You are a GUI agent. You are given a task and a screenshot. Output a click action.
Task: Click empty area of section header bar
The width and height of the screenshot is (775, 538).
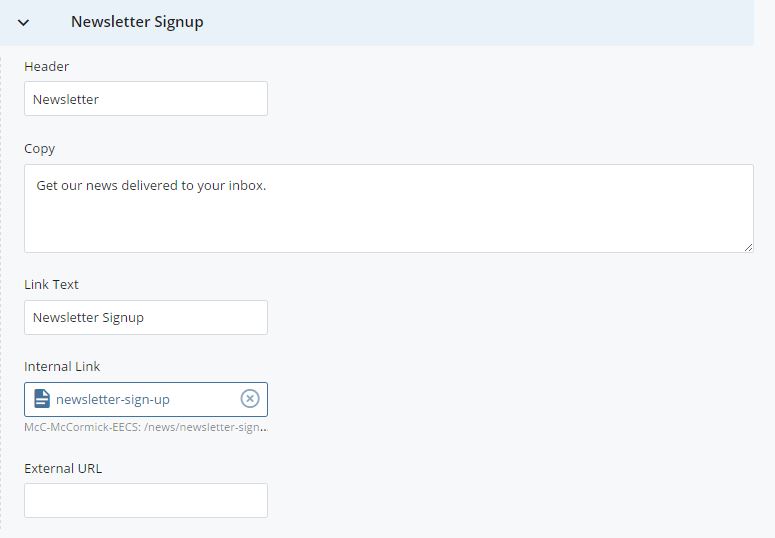pos(474,23)
